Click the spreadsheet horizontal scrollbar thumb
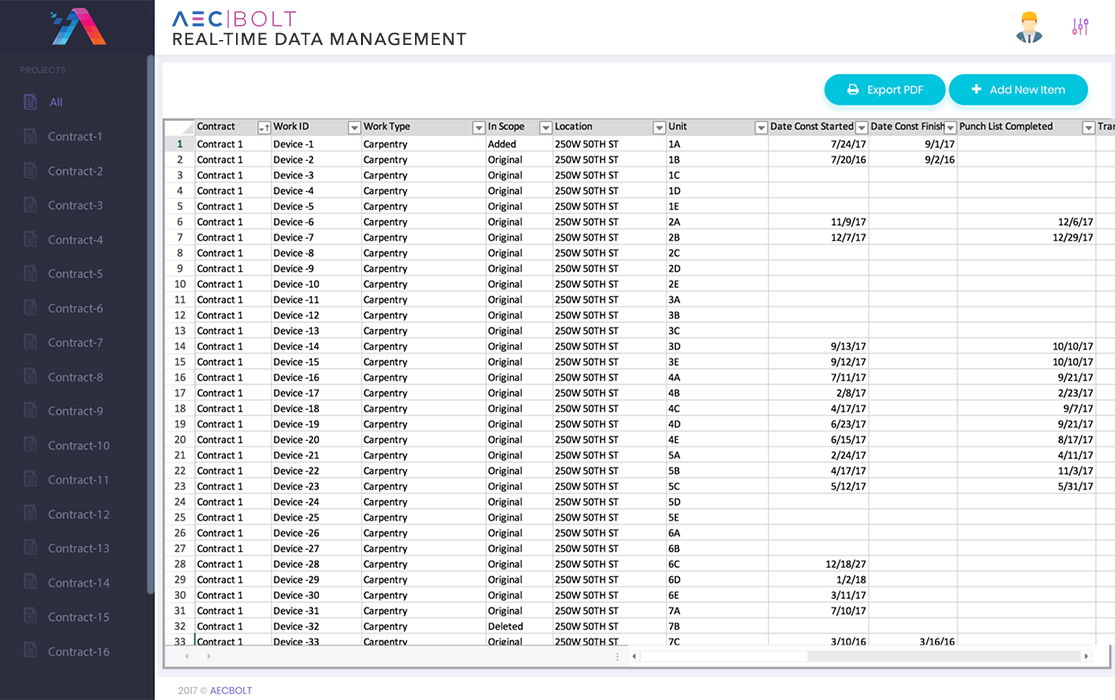1115x700 pixels. (723, 656)
